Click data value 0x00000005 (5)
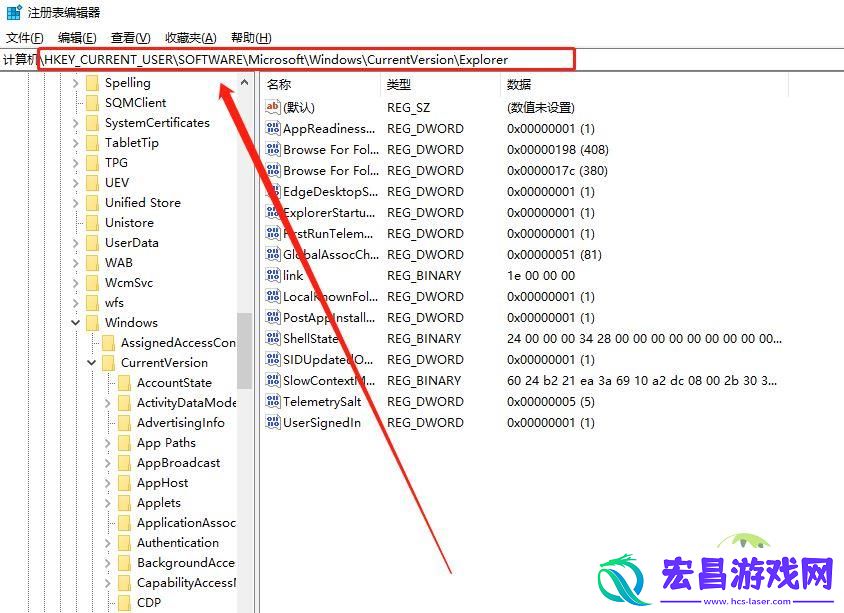844x613 pixels. point(551,401)
